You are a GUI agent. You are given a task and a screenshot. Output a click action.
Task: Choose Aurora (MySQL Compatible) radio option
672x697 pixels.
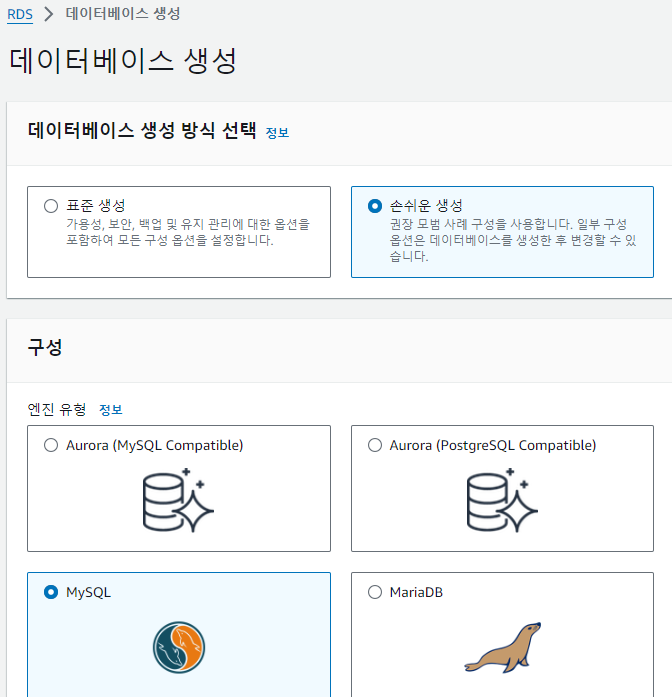coord(51,445)
